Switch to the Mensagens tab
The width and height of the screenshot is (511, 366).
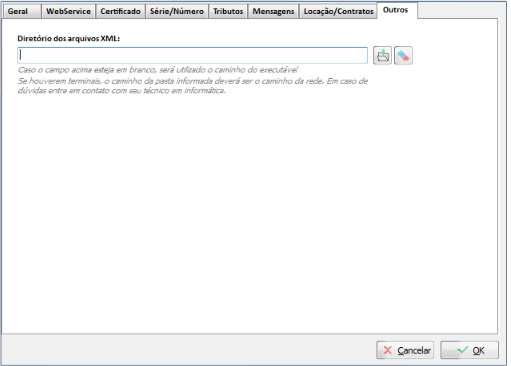pyautogui.click(x=273, y=11)
